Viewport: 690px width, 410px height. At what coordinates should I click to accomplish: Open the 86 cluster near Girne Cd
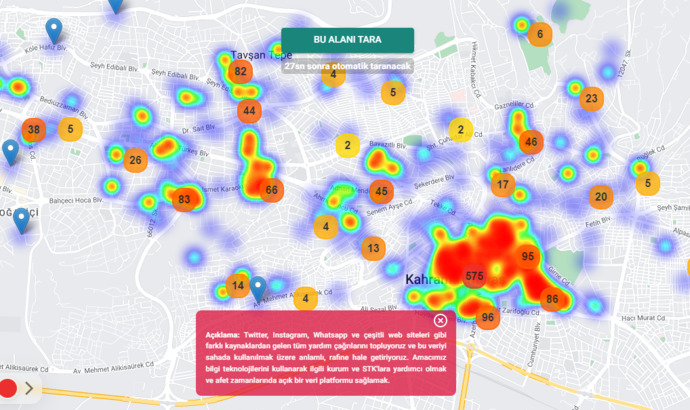tap(552, 300)
